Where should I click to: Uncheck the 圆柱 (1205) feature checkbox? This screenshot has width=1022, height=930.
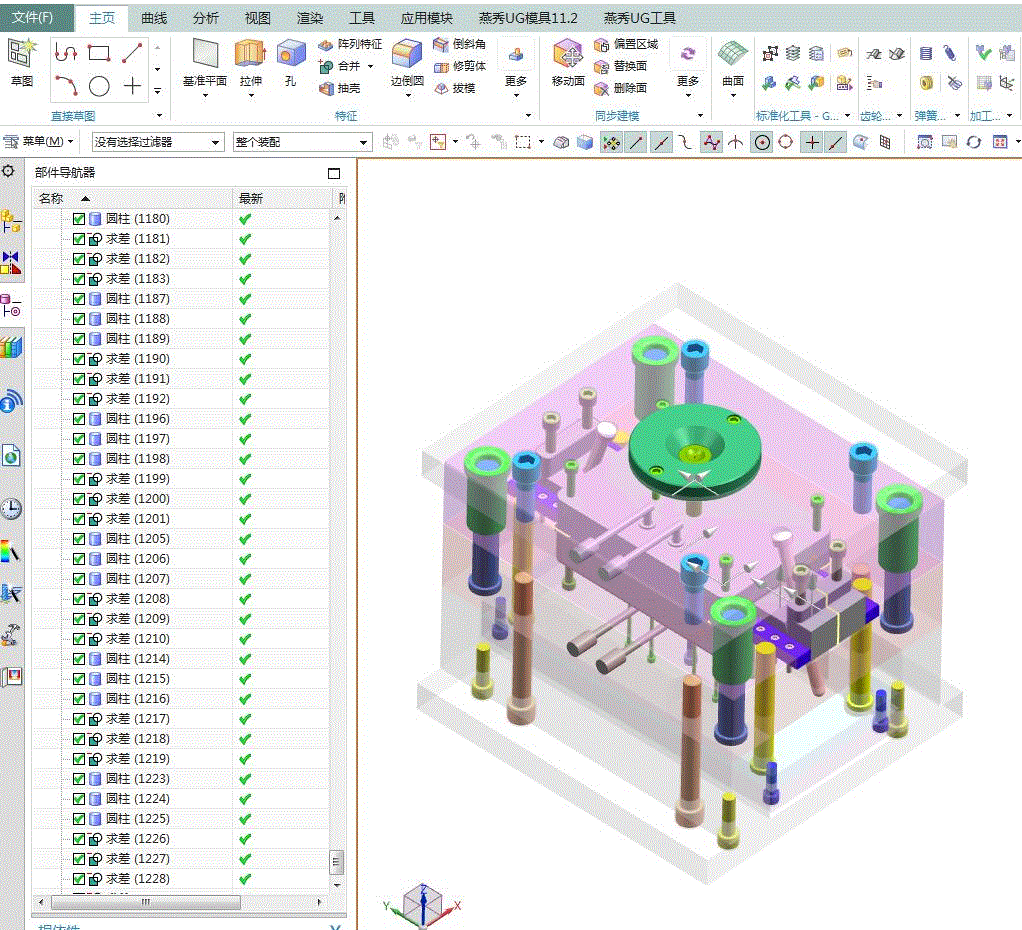79,539
